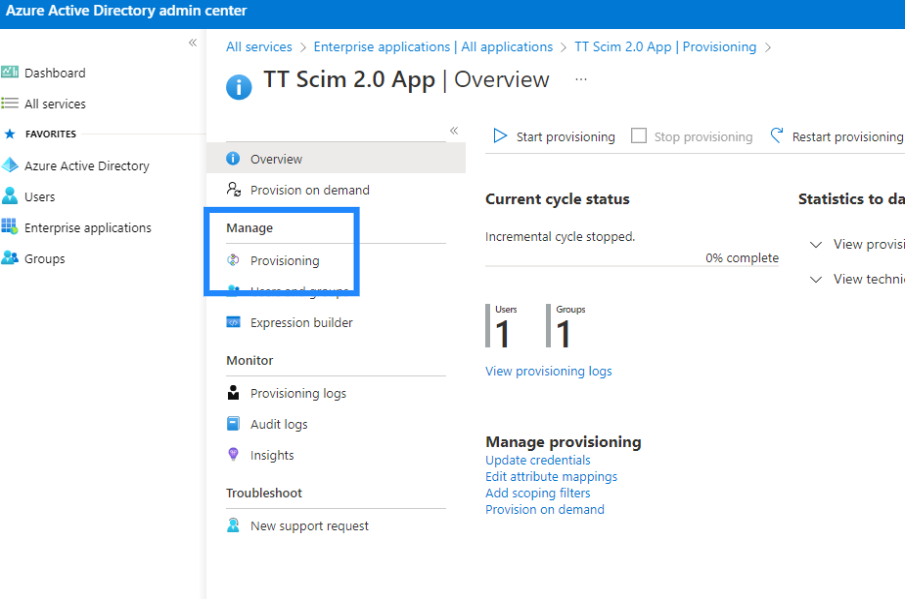This screenshot has width=905, height=599.
Task: Expand View technical information chevron
Action: (x=816, y=280)
